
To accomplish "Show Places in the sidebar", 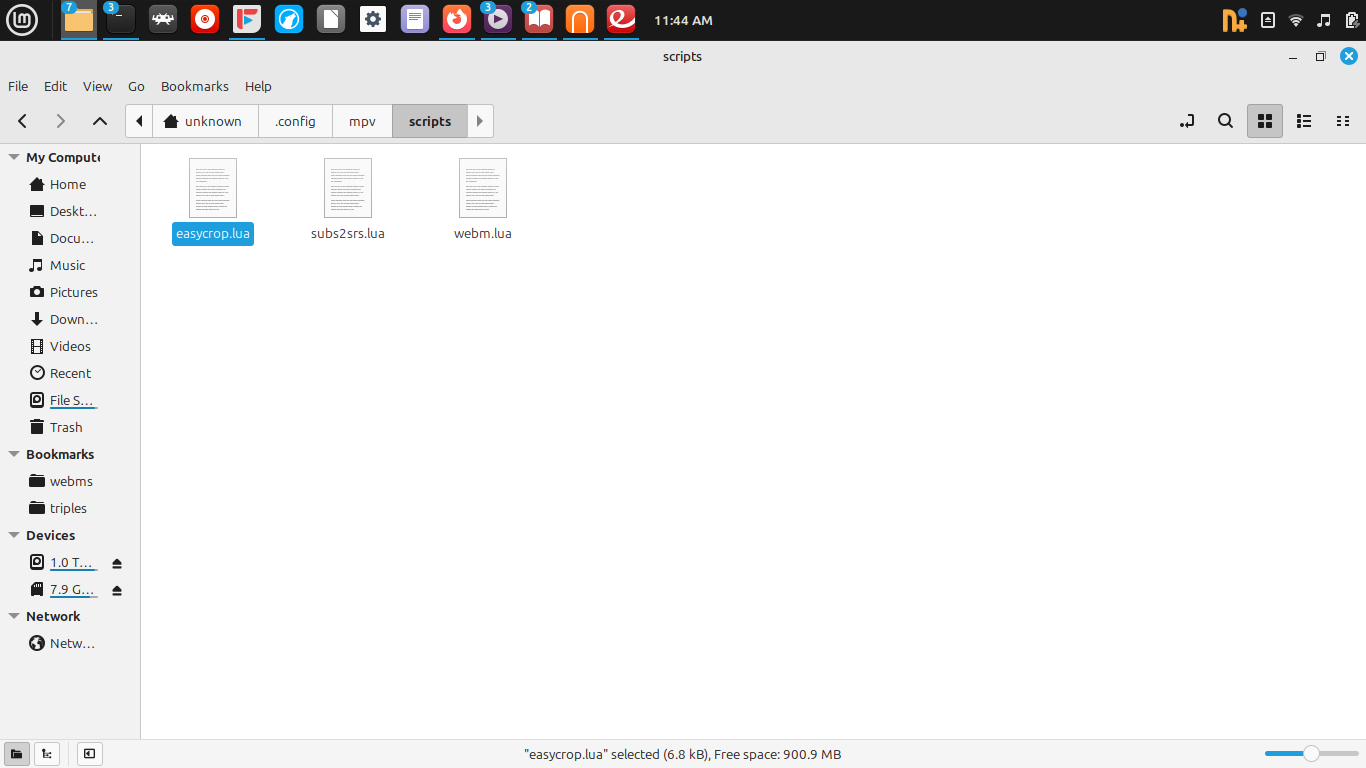I will tap(16, 754).
